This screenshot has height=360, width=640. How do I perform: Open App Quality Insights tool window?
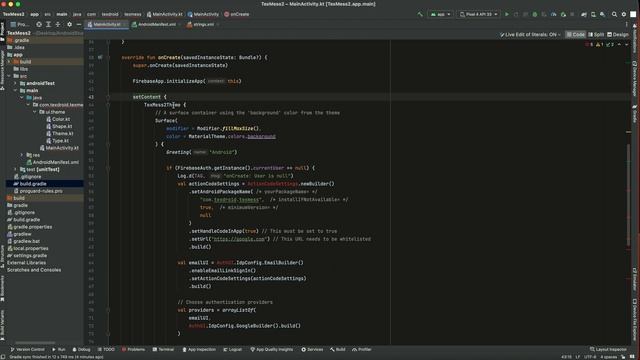271,349
